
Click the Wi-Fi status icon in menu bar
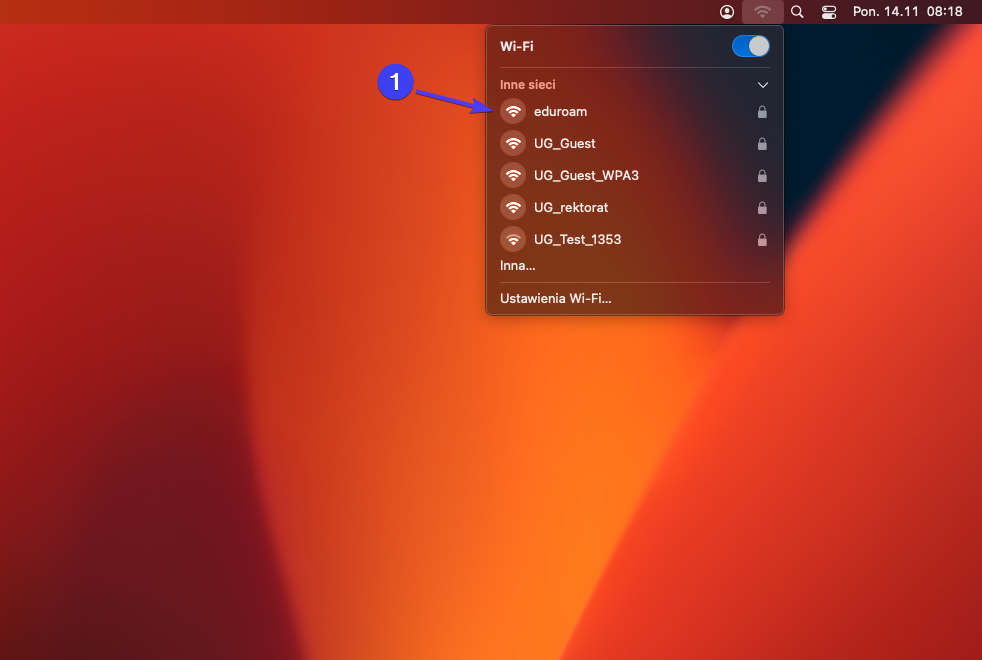pyautogui.click(x=763, y=12)
